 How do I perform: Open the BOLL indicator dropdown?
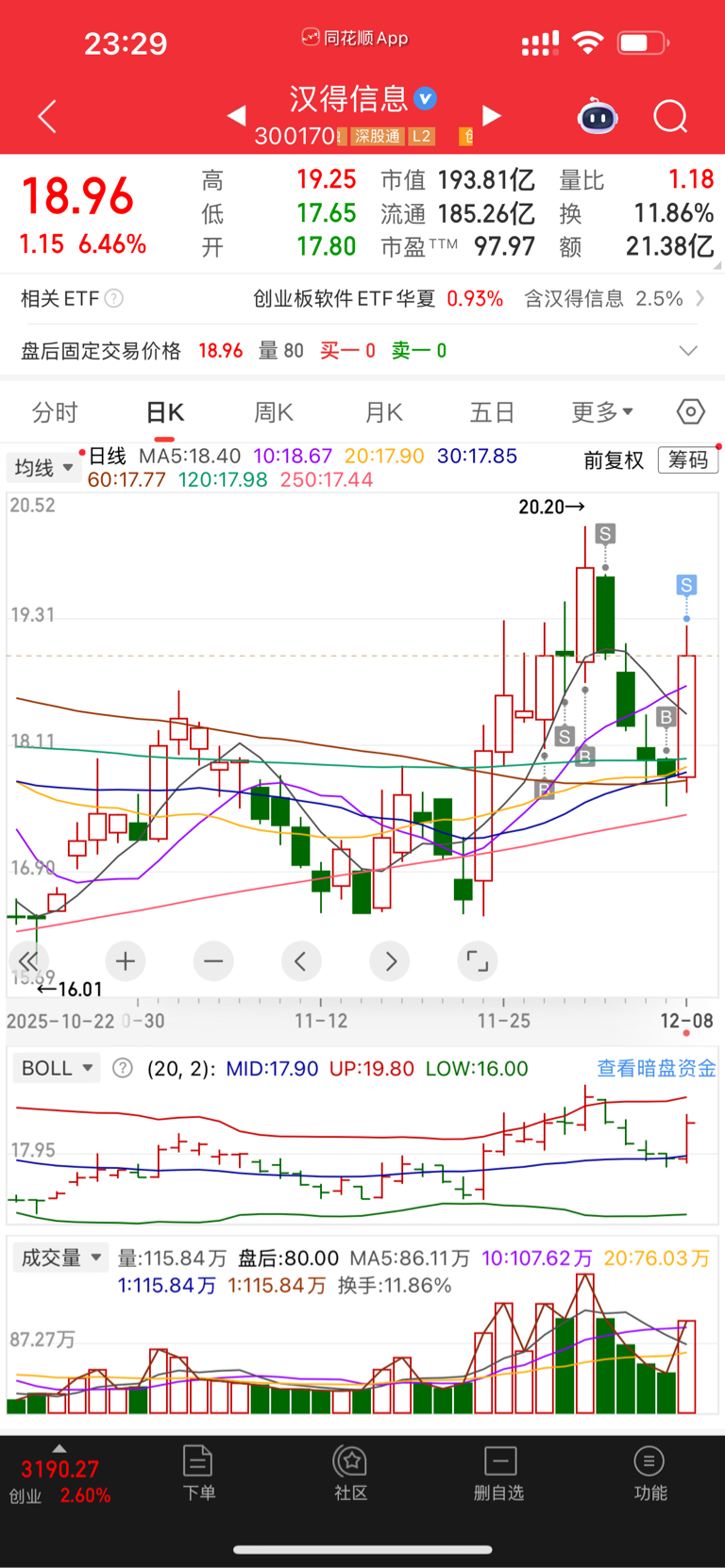pyautogui.click(x=57, y=1068)
